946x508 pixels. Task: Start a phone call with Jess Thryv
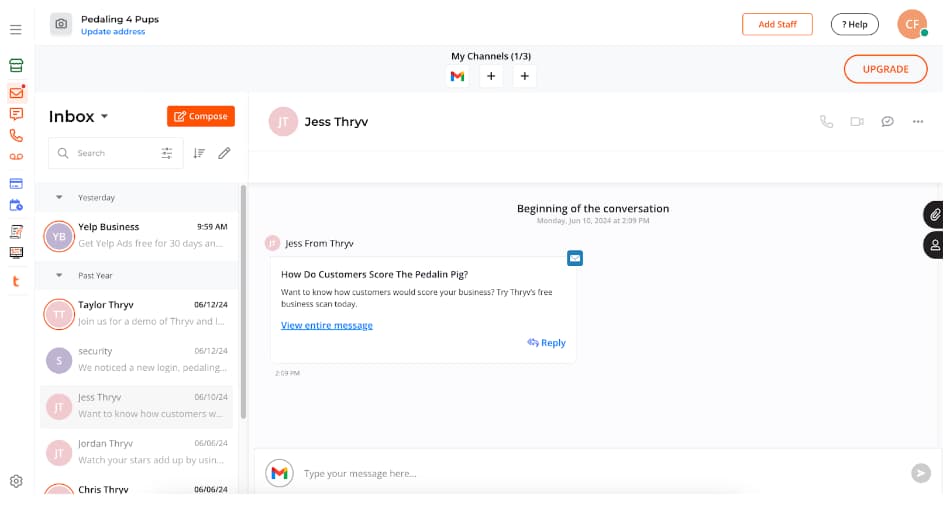827,121
